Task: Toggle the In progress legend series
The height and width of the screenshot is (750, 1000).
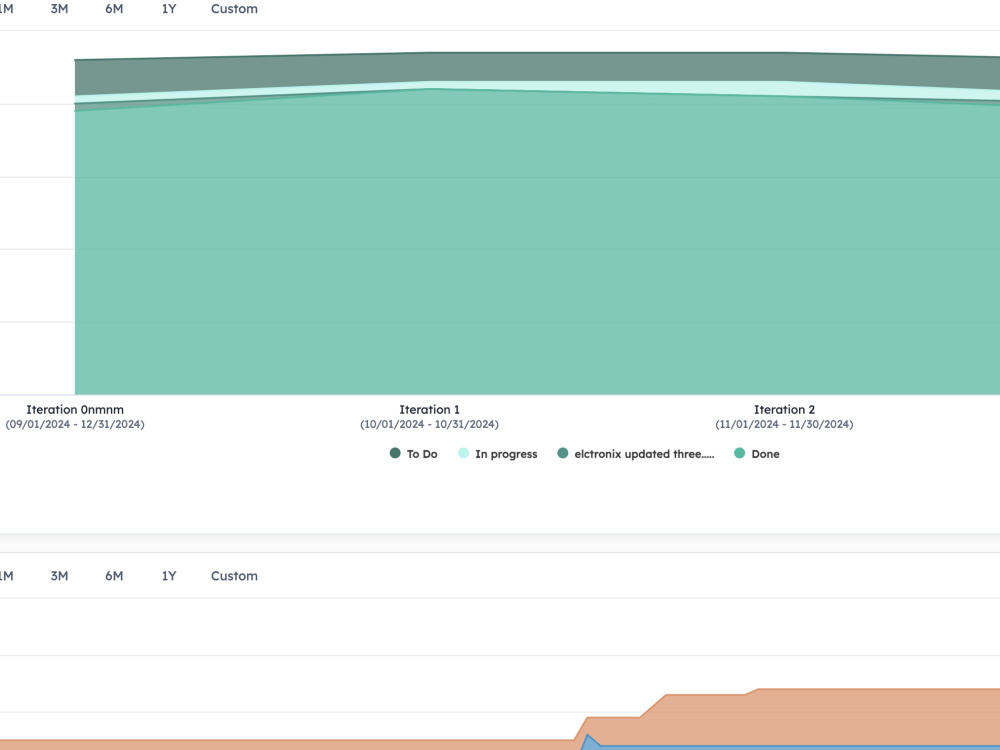Action: [x=497, y=453]
